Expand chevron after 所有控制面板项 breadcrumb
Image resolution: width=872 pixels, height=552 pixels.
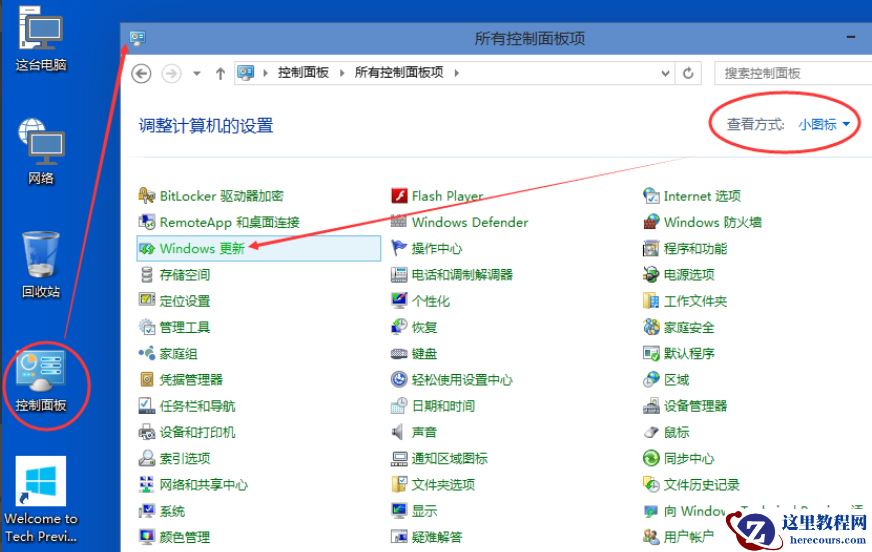(457, 73)
